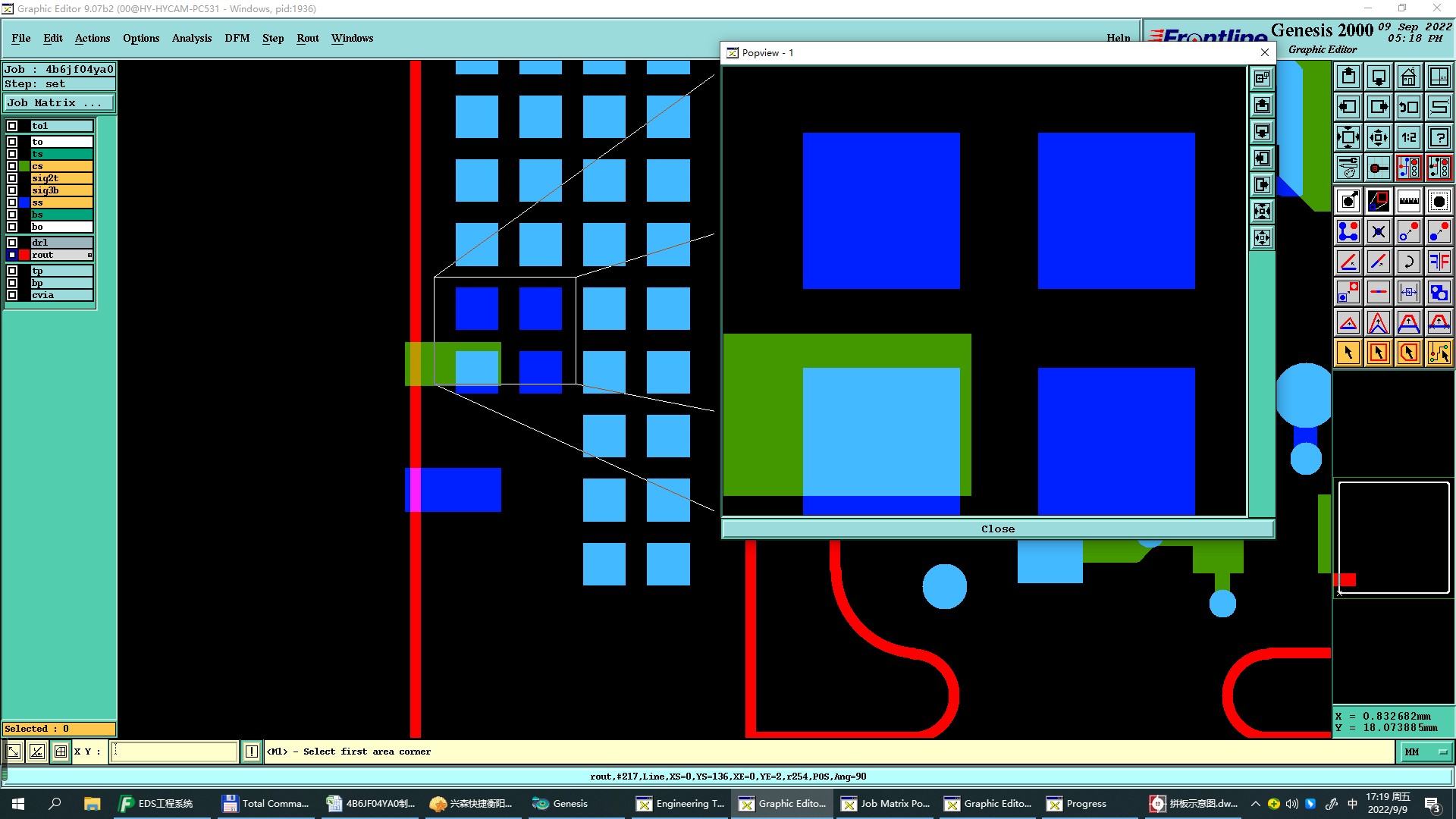The height and width of the screenshot is (819, 1456).
Task: Toggle the cs layer checkbox
Action: tap(12, 166)
